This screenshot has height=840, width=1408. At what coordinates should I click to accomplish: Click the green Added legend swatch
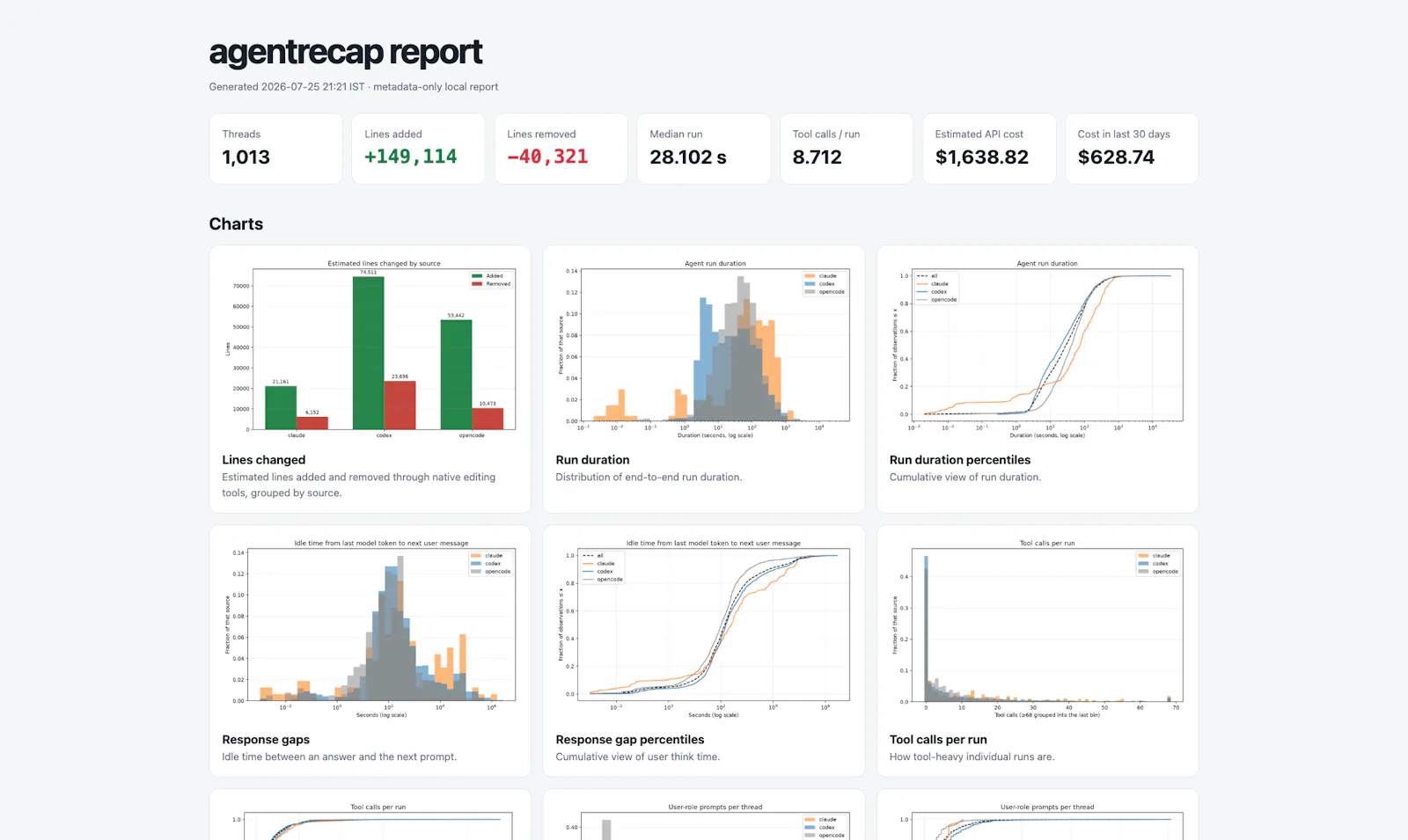pyautogui.click(x=477, y=276)
